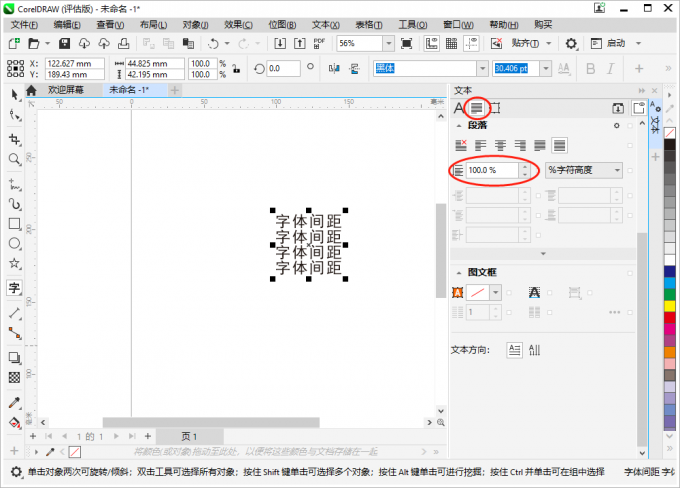This screenshot has height=488, width=680.
Task: Select the Pick tool in toolbox
Action: [x=14, y=94]
